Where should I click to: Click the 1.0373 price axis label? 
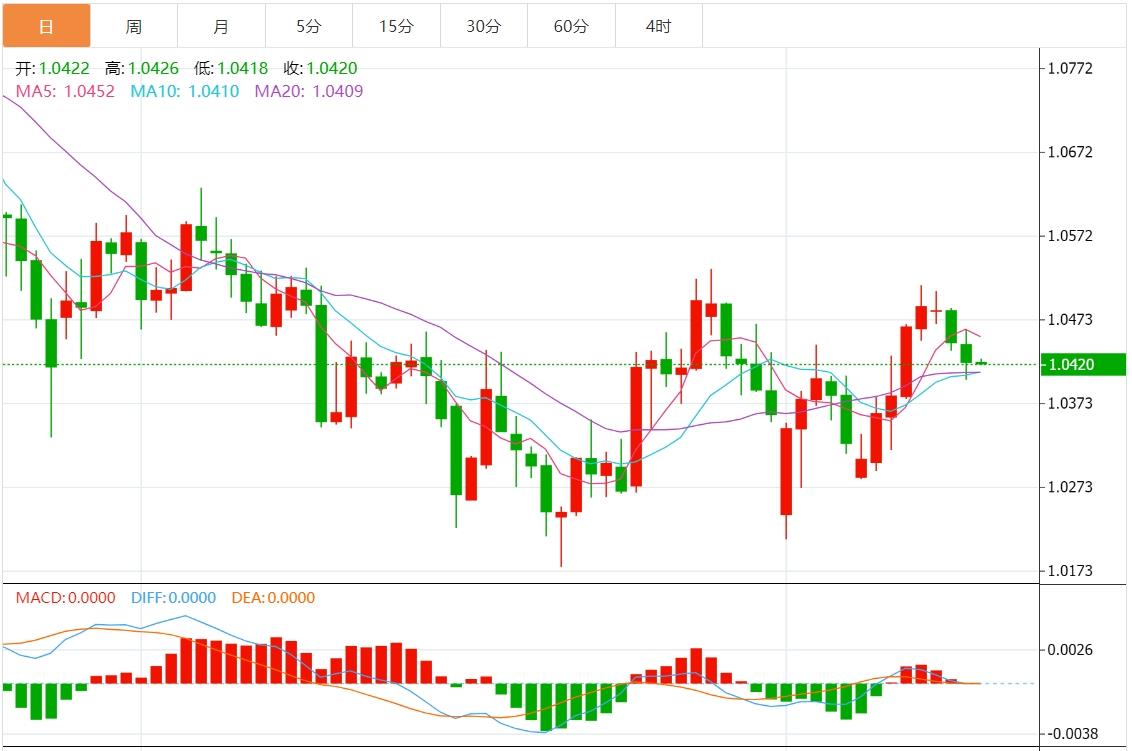coord(1071,403)
